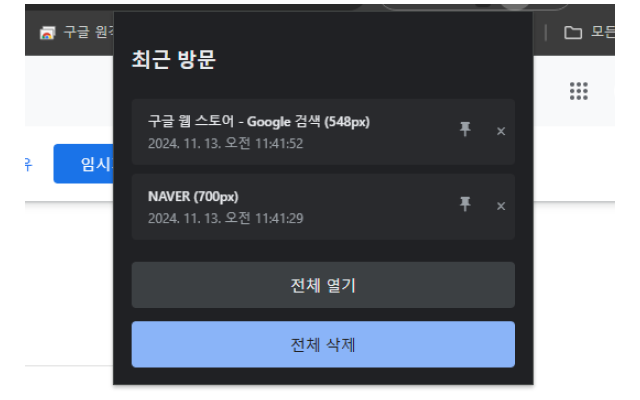Screen dimensions: 640x400
Task: Click 전체 삭제 button
Action: coord(323,344)
